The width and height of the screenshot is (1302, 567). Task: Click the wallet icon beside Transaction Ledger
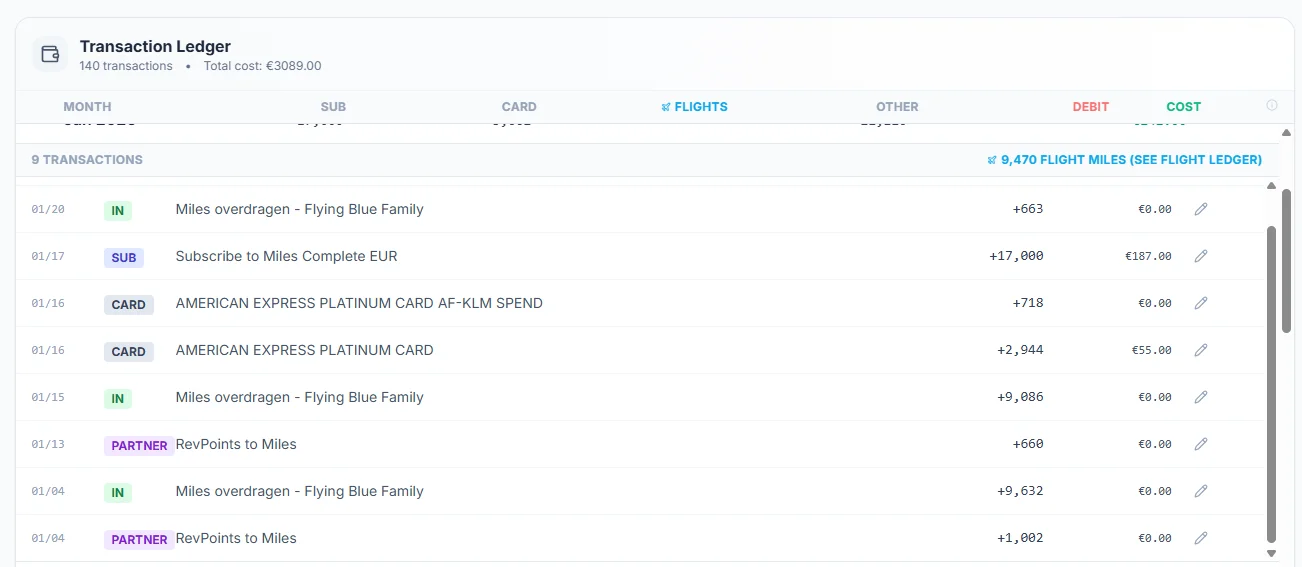coord(50,54)
